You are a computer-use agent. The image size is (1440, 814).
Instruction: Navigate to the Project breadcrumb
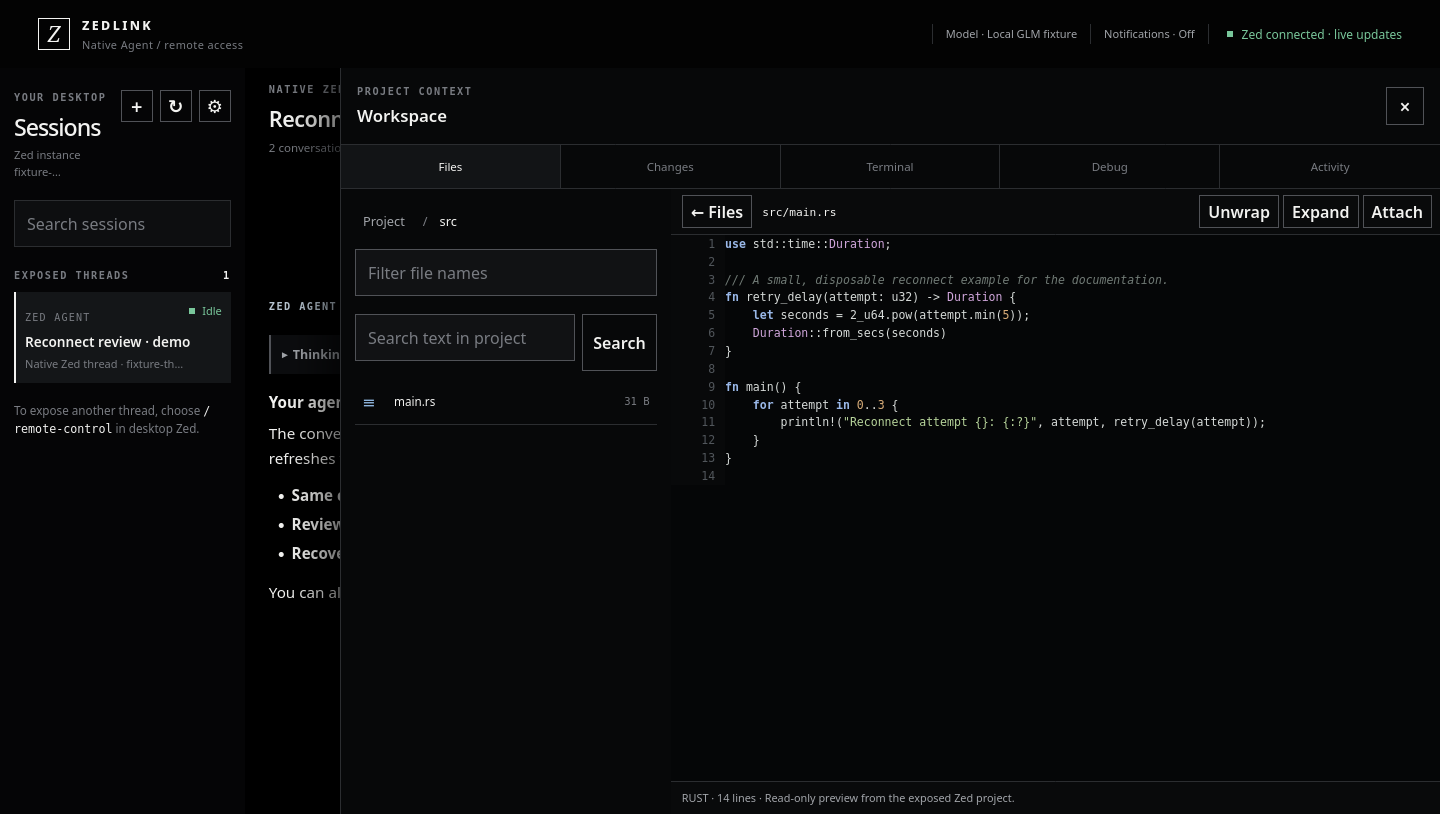[384, 222]
